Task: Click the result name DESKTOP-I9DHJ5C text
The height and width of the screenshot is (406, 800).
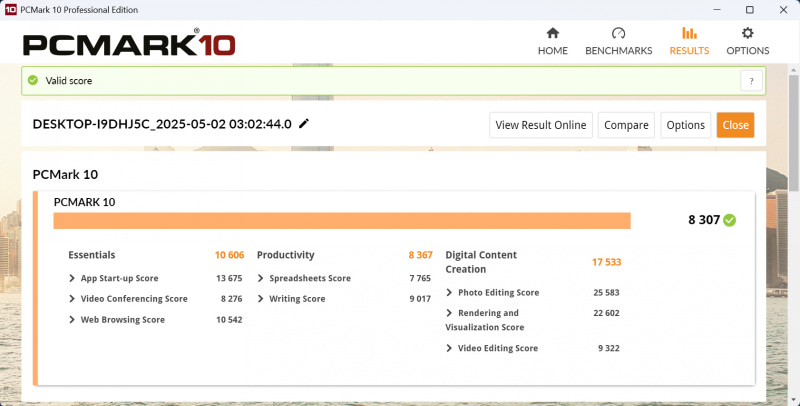Action: [162, 124]
